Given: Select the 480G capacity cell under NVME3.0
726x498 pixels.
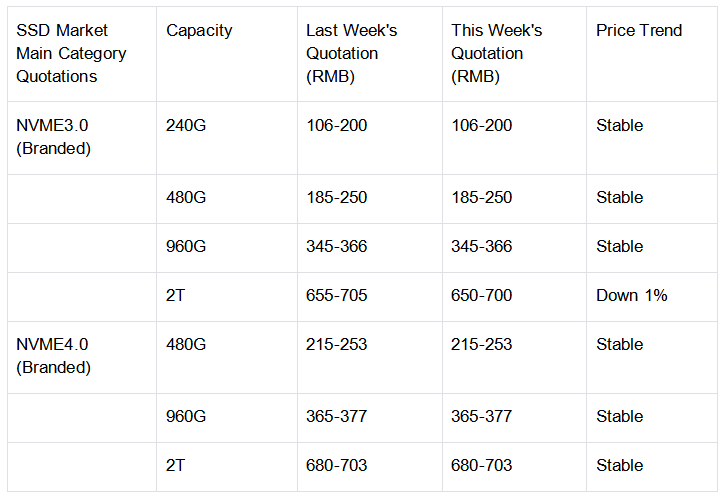Looking at the screenshot, I should (186, 198).
